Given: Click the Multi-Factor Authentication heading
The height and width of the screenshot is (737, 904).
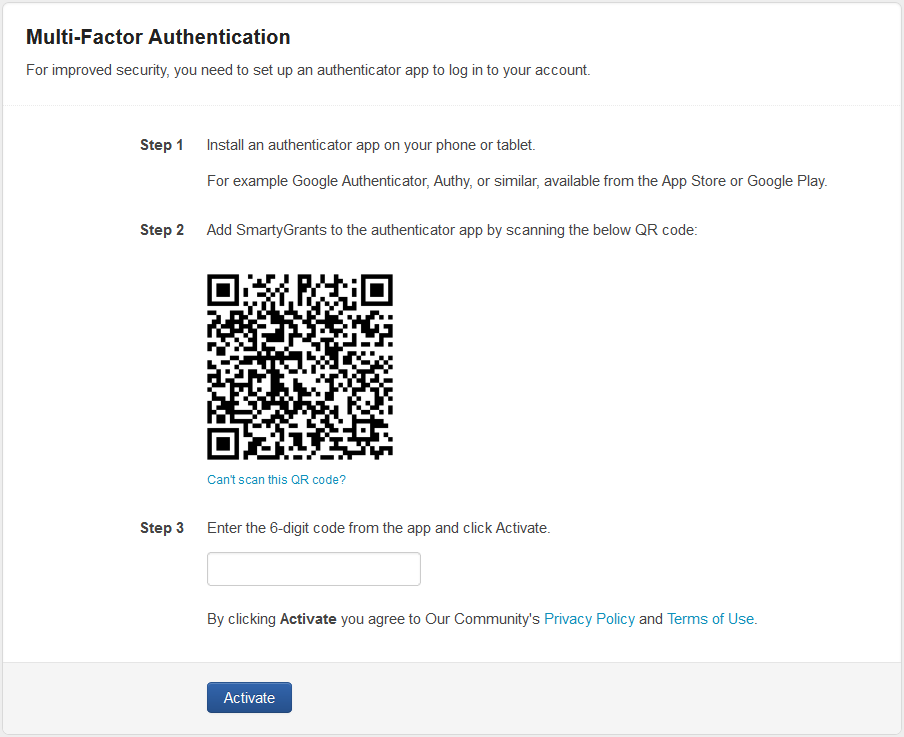Looking at the screenshot, I should (x=158, y=37).
